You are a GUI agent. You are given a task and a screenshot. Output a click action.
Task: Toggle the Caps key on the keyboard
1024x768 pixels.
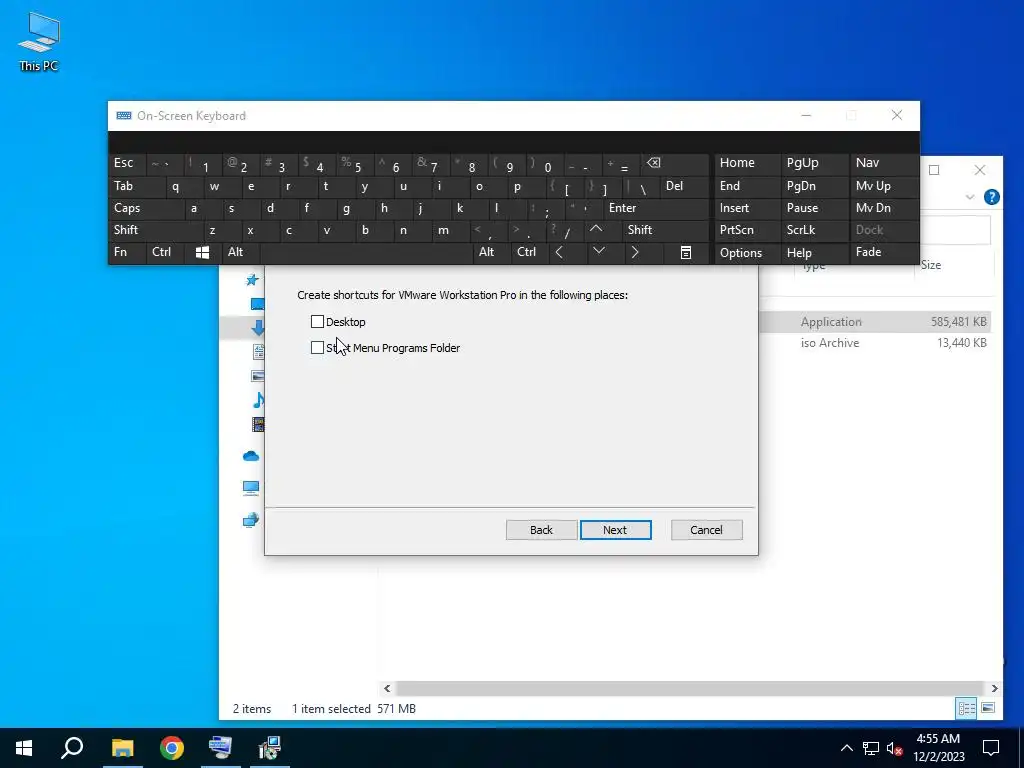(142, 208)
